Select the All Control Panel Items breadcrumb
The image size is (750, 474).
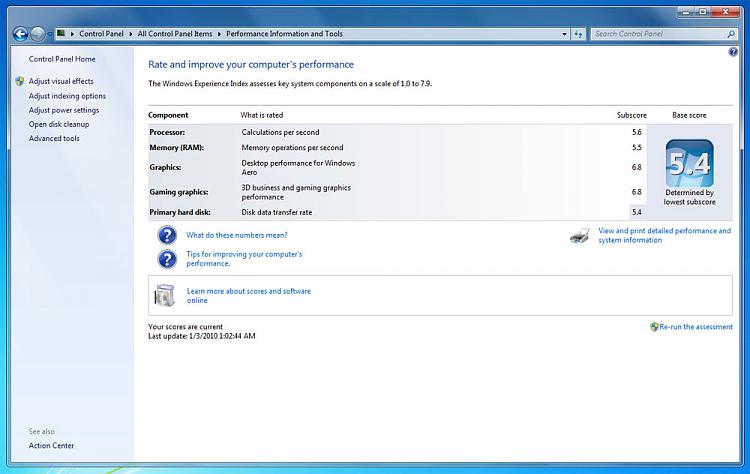coord(175,34)
